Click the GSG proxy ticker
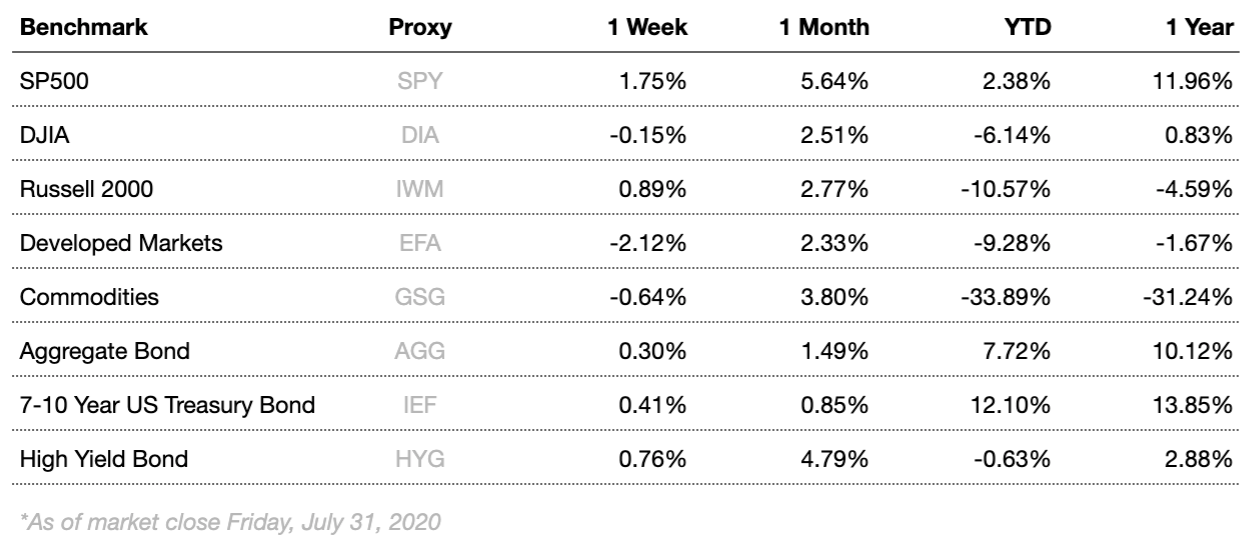 [x=420, y=298]
